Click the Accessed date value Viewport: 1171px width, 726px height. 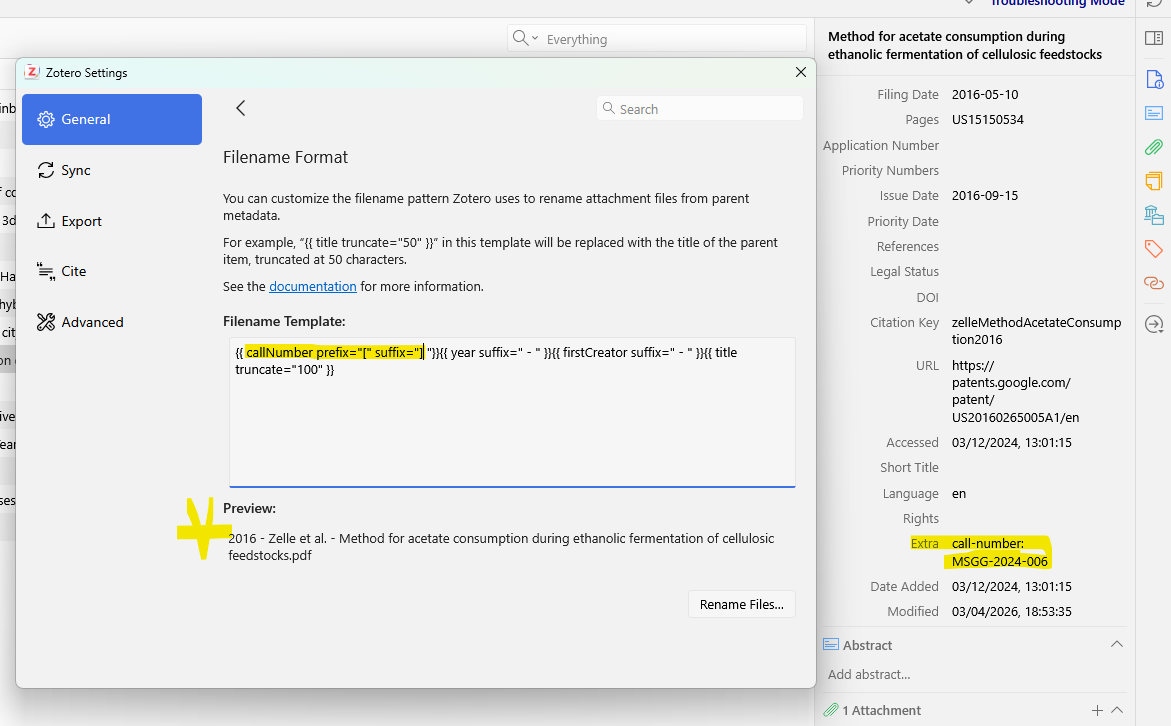(1011, 443)
